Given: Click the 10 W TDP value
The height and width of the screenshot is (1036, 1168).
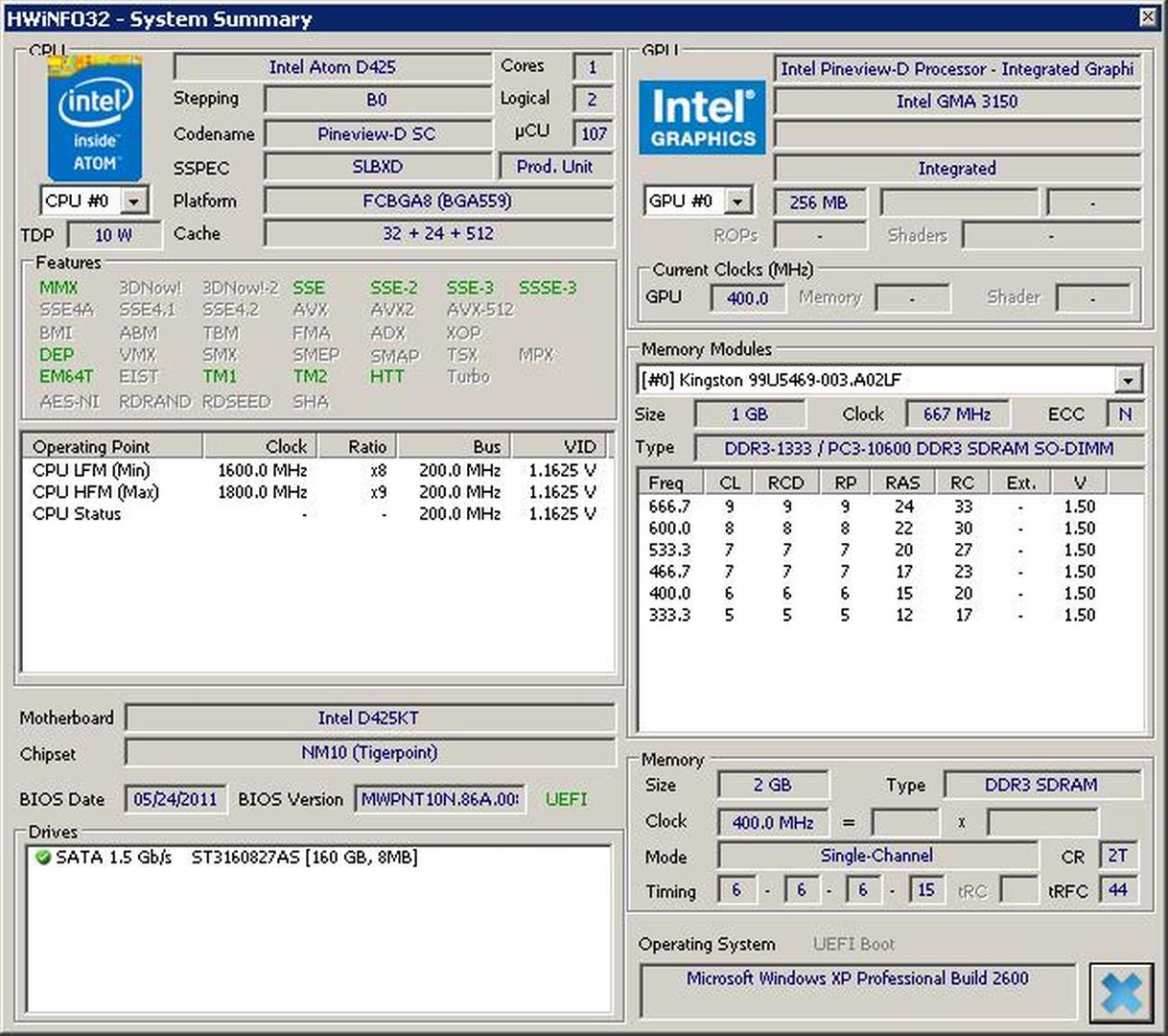Looking at the screenshot, I should tap(113, 235).
